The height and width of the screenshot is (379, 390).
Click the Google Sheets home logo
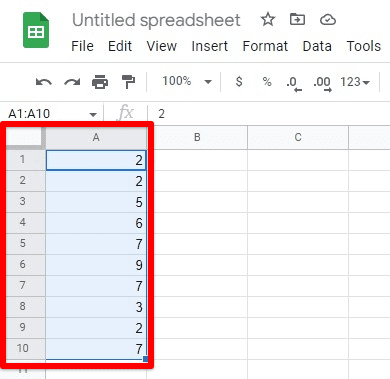[x=36, y=30]
